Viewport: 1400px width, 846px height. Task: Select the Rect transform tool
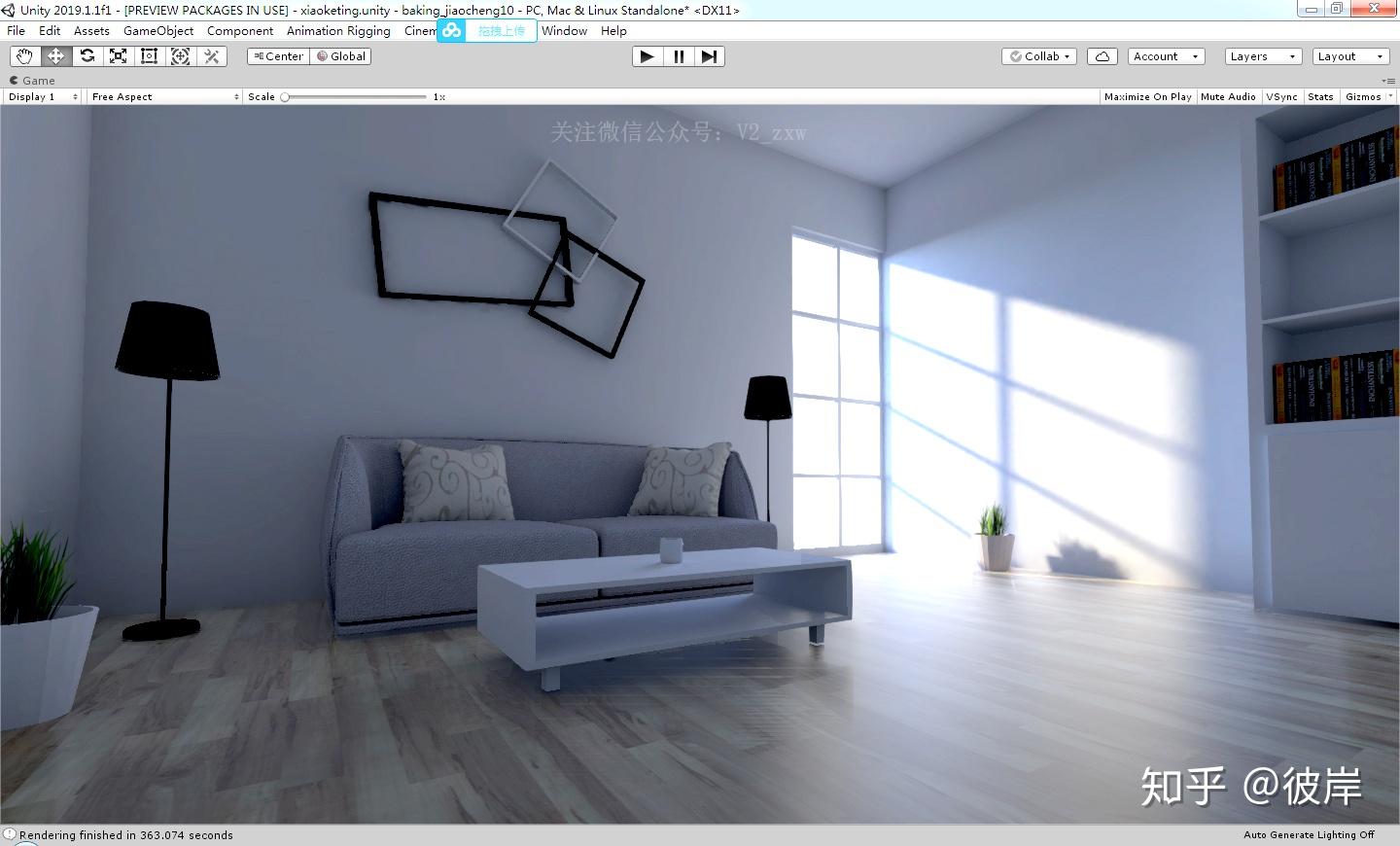[149, 56]
